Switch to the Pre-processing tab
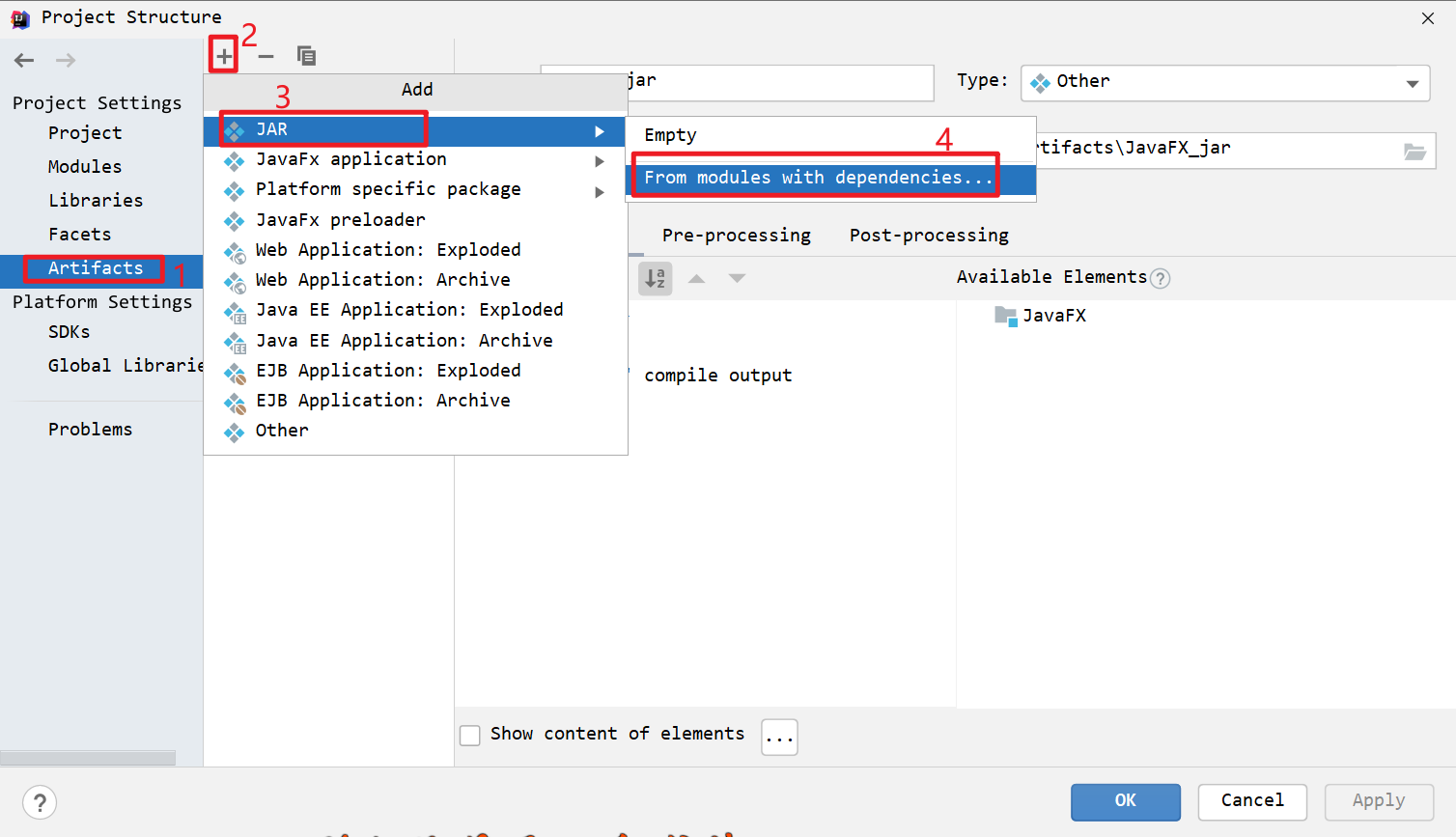Screen dimensions: 1456x837 [x=737, y=236]
